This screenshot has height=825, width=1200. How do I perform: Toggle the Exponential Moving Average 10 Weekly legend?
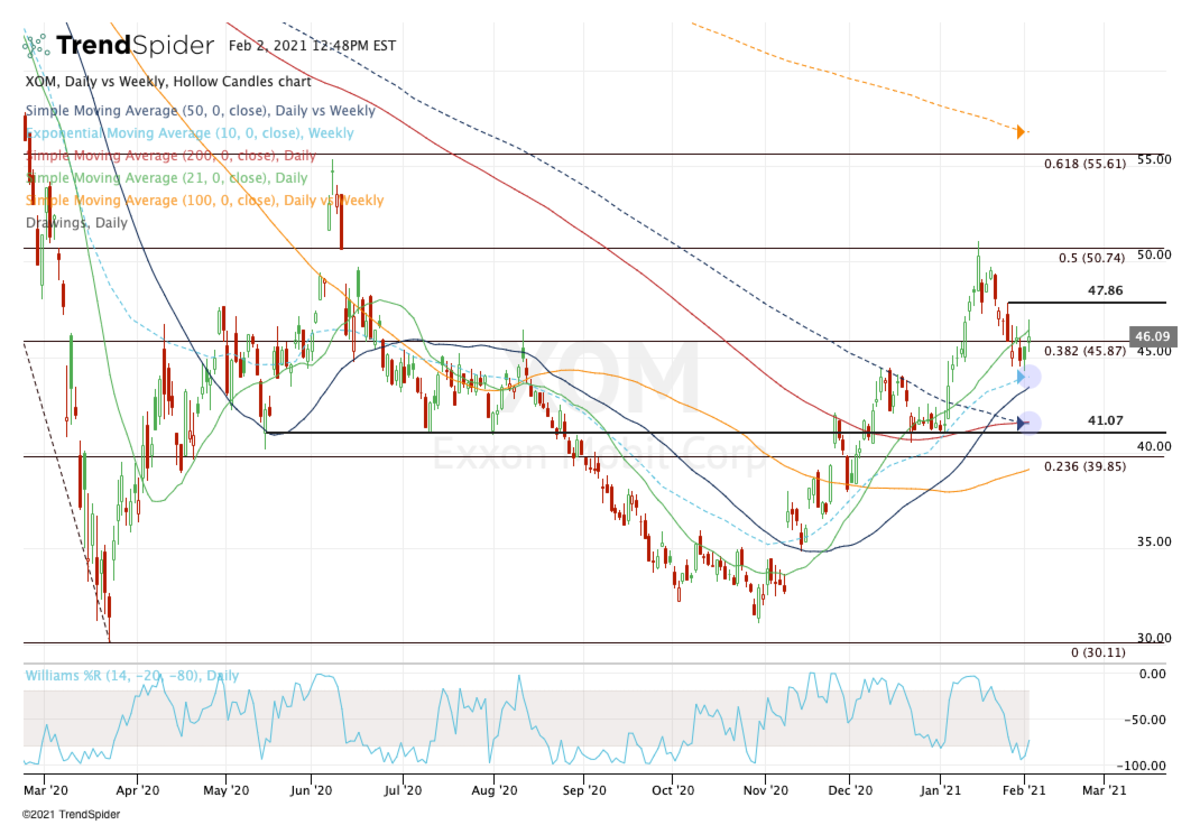[188, 133]
